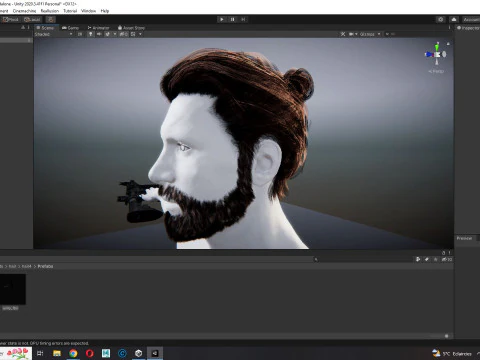
Task: Open the Window menu
Action: tap(88, 11)
